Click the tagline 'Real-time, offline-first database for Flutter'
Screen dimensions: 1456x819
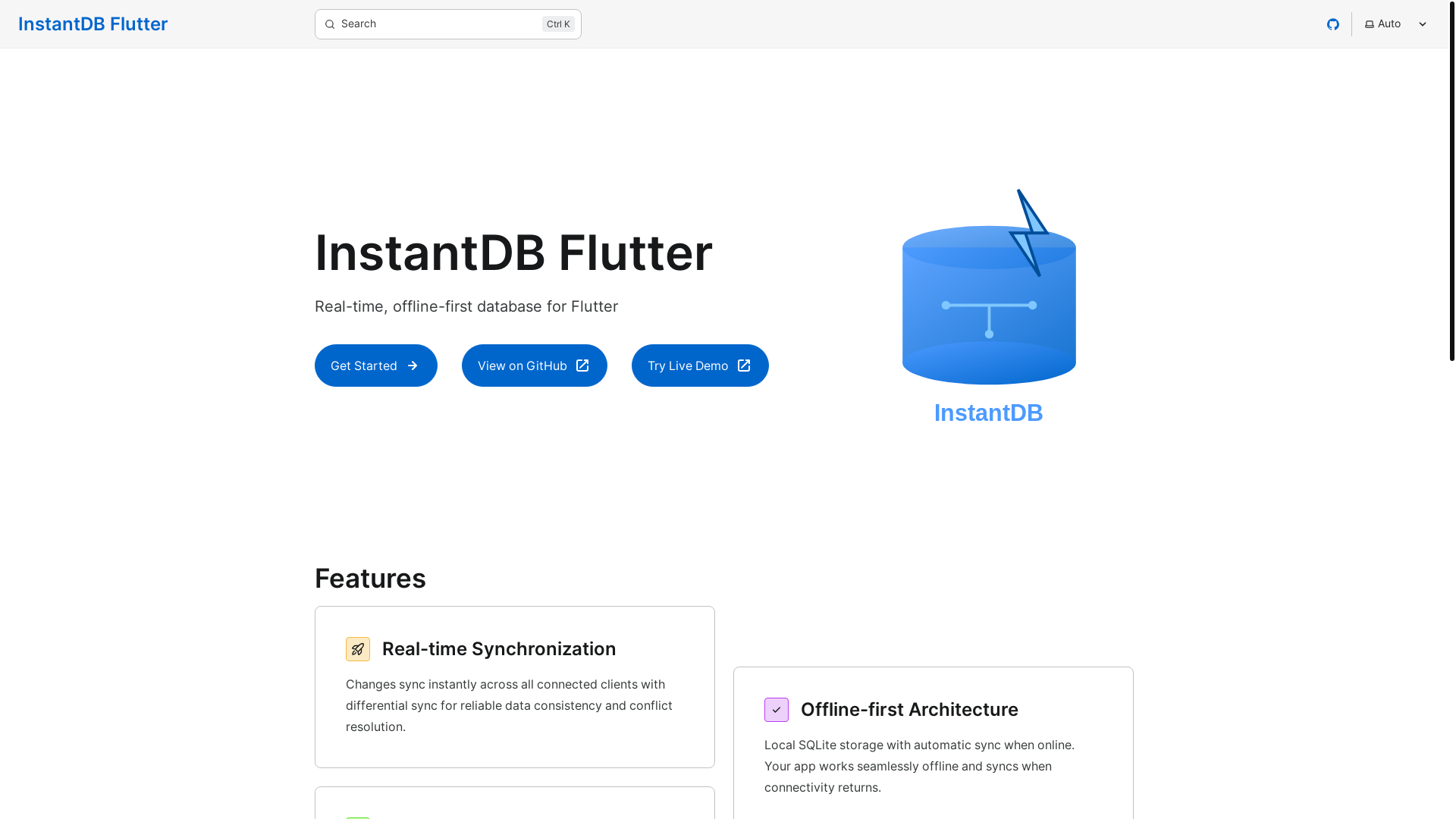466,306
